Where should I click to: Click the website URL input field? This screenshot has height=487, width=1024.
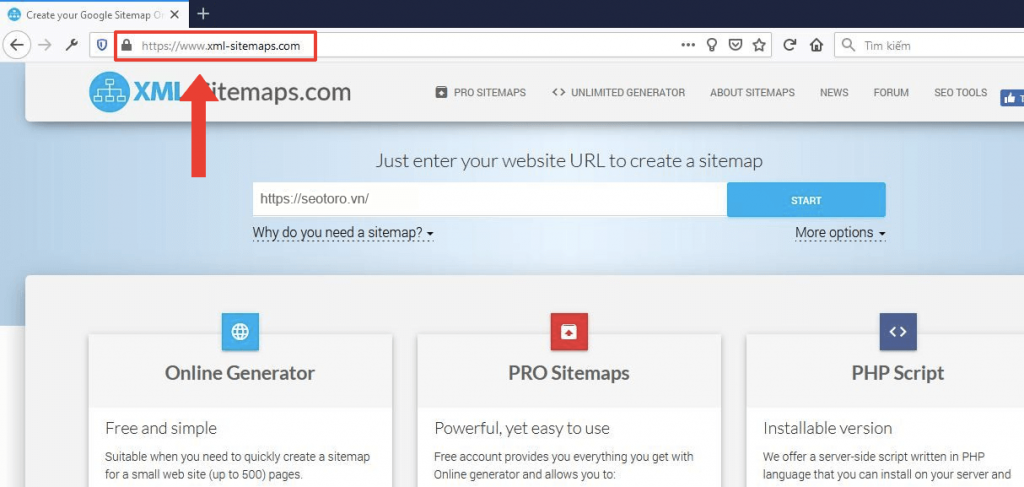[490, 199]
